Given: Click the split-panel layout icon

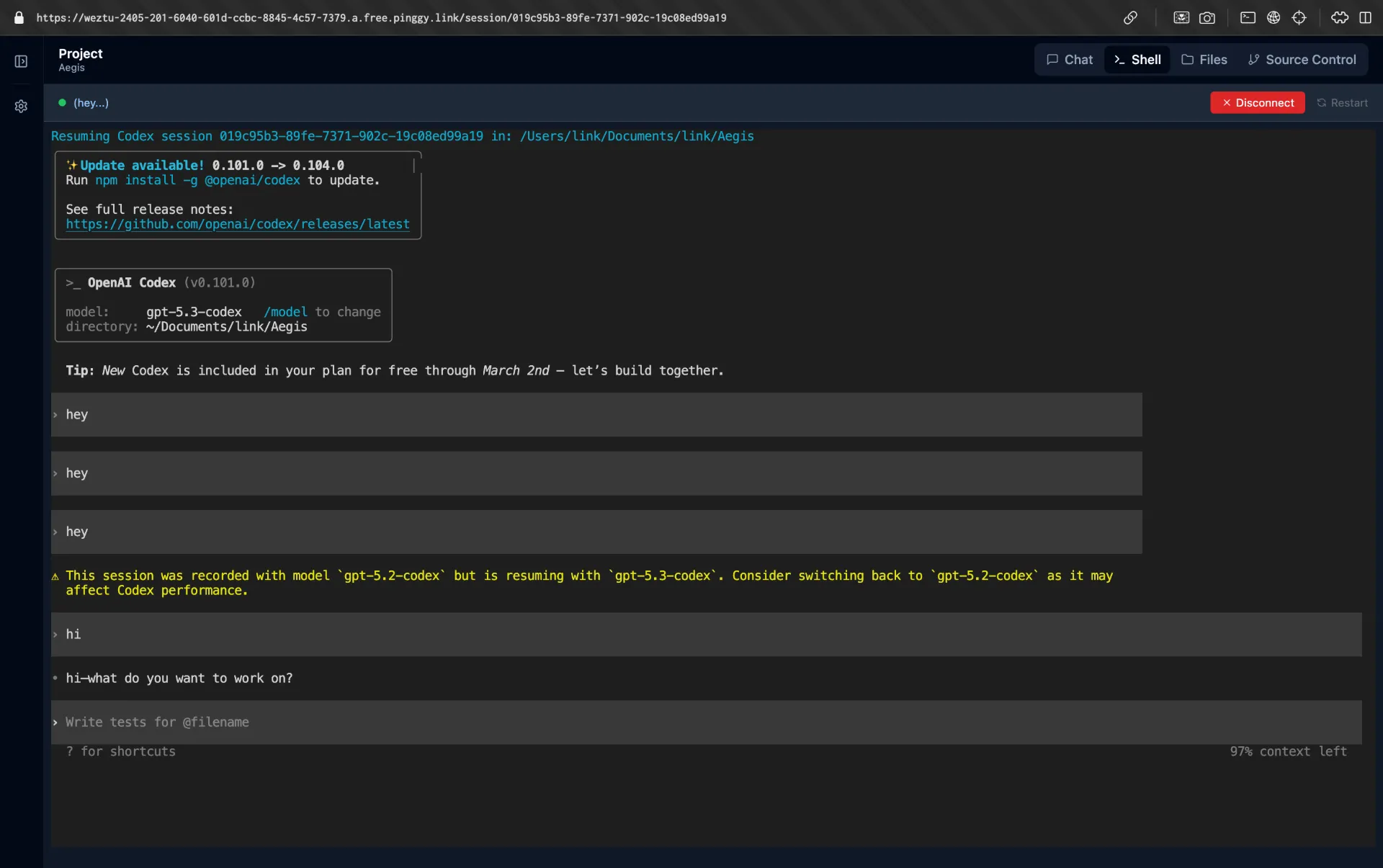Looking at the screenshot, I should tap(1366, 18).
